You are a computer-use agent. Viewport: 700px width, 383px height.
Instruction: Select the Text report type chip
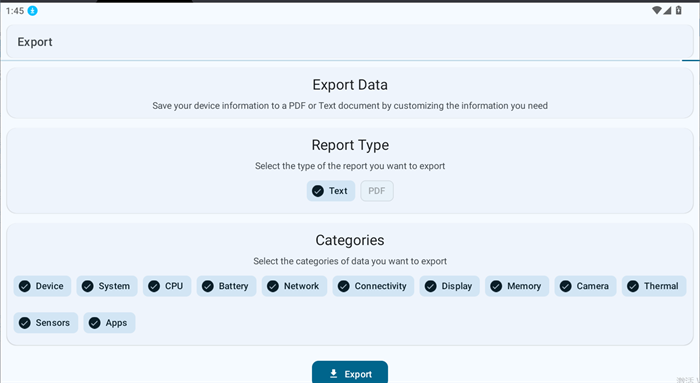coord(331,191)
